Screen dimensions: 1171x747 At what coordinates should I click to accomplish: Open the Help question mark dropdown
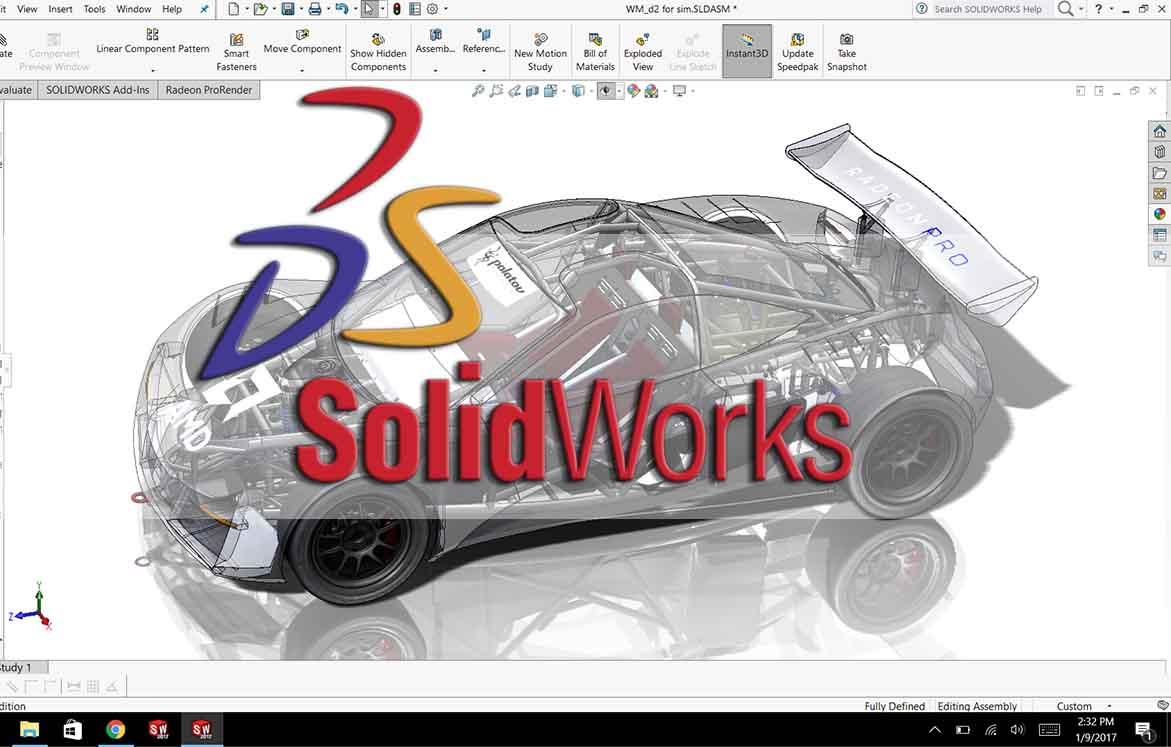pyautogui.click(x=1111, y=9)
